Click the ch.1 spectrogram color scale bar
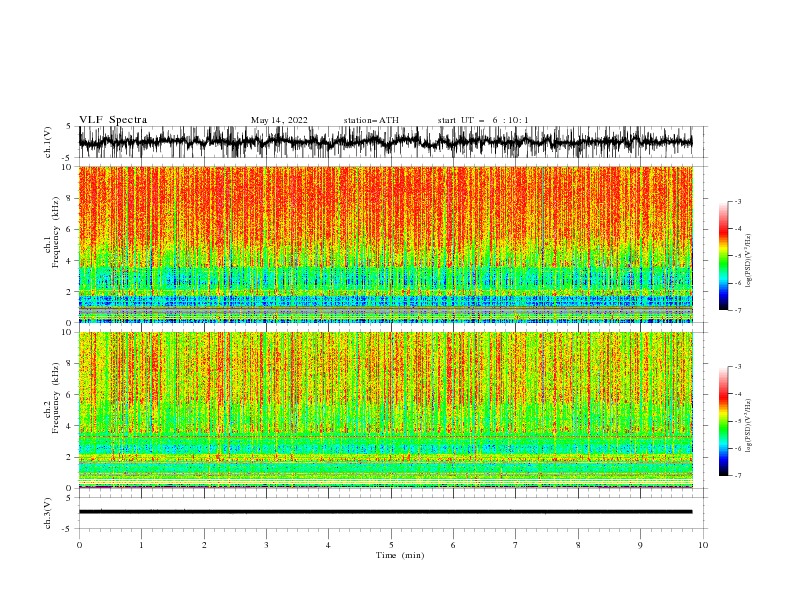The height and width of the screenshot is (612, 792). [x=724, y=256]
